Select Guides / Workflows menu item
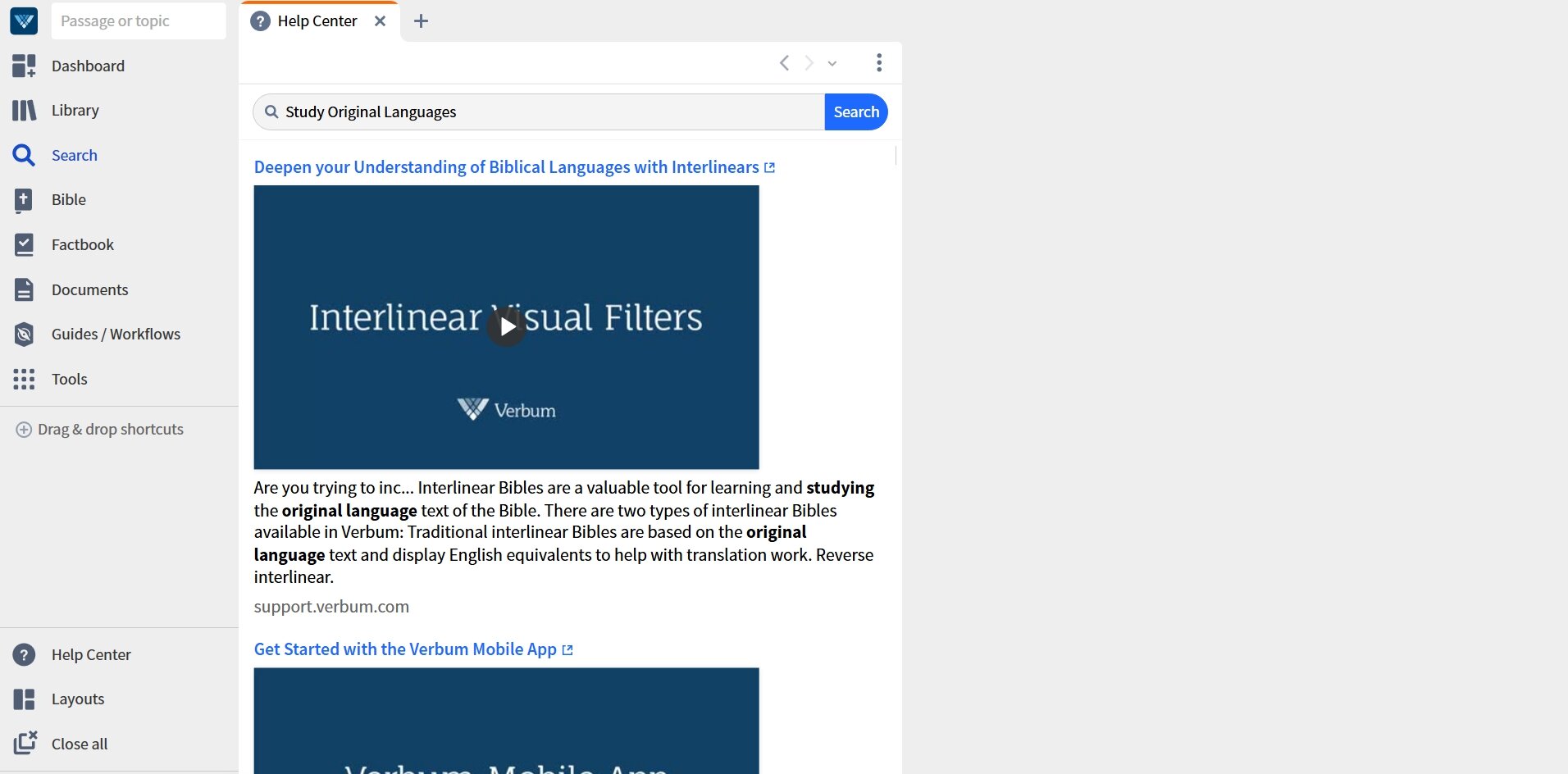 click(116, 334)
